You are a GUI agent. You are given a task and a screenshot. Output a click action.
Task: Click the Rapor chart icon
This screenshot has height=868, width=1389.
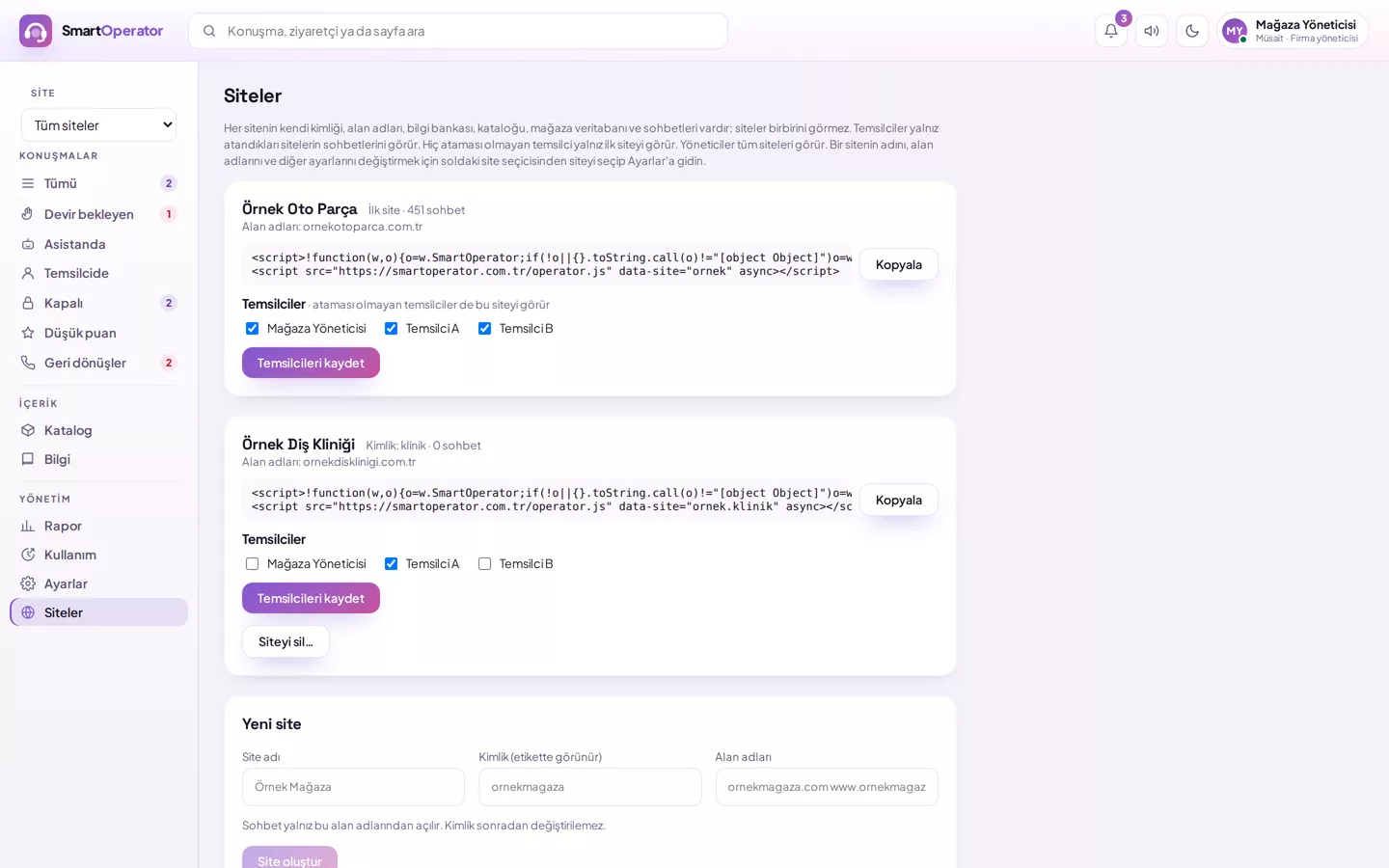28,526
